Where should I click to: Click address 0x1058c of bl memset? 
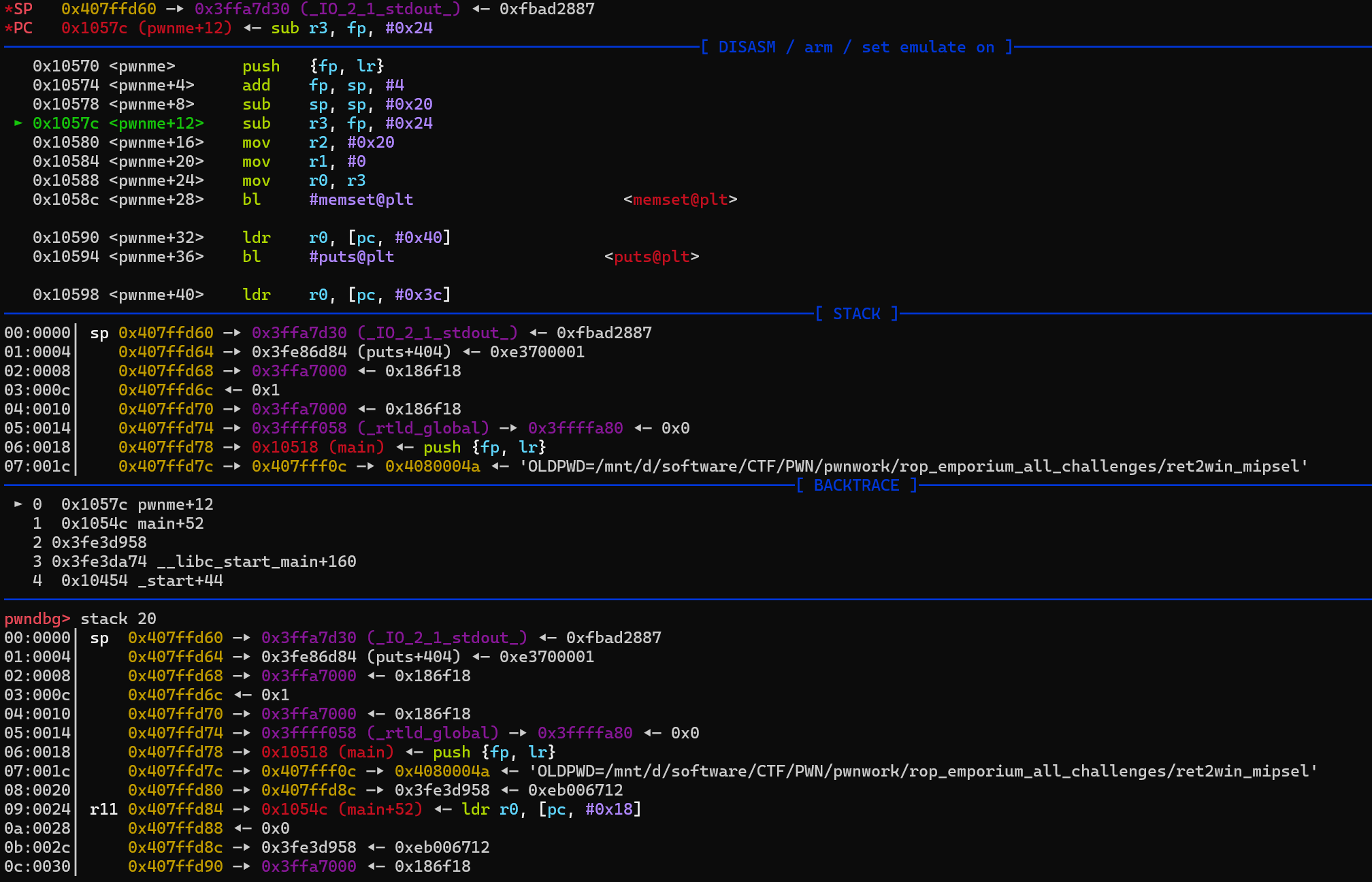66,199
